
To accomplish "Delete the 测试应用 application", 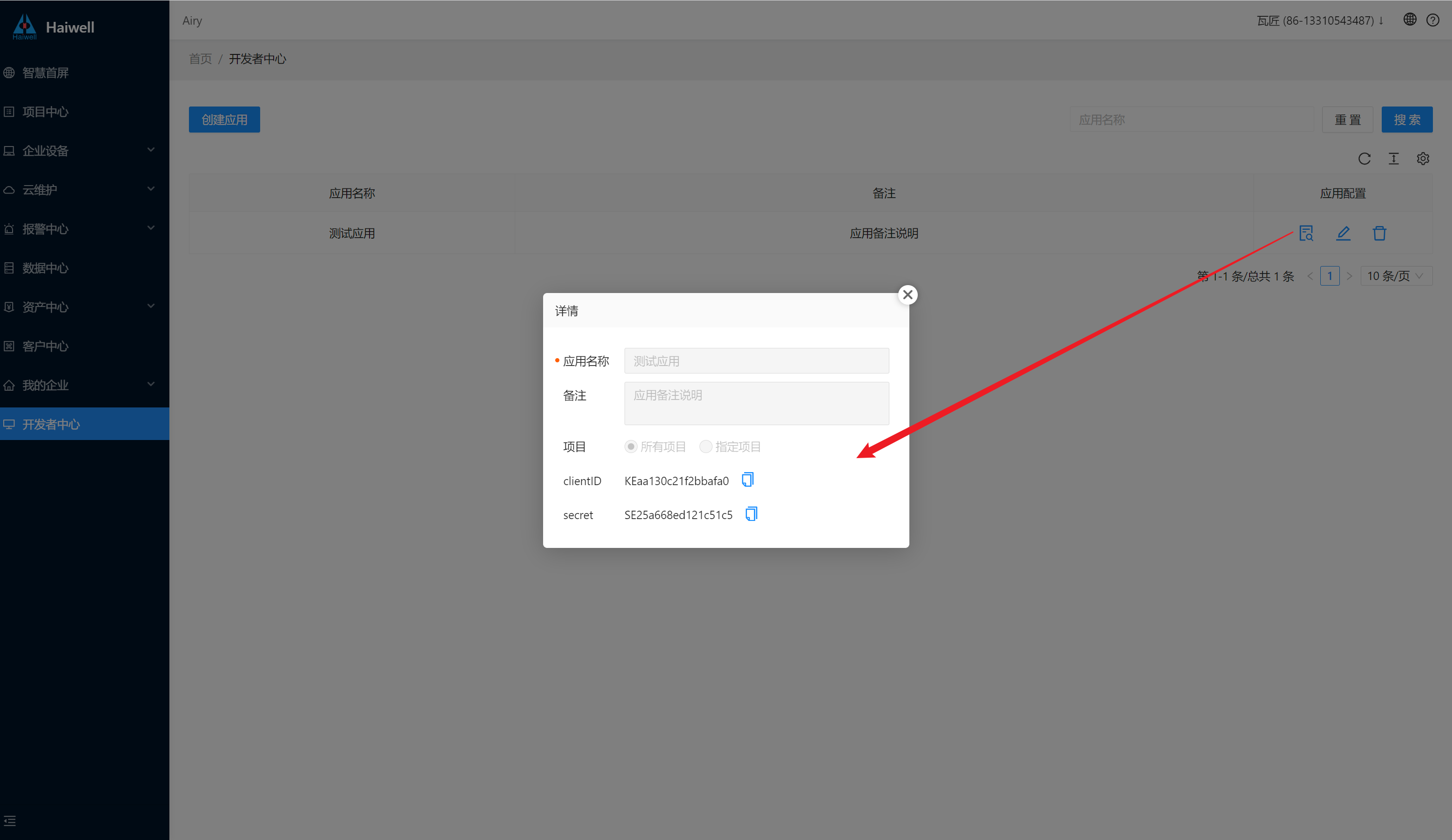I will pos(1379,233).
